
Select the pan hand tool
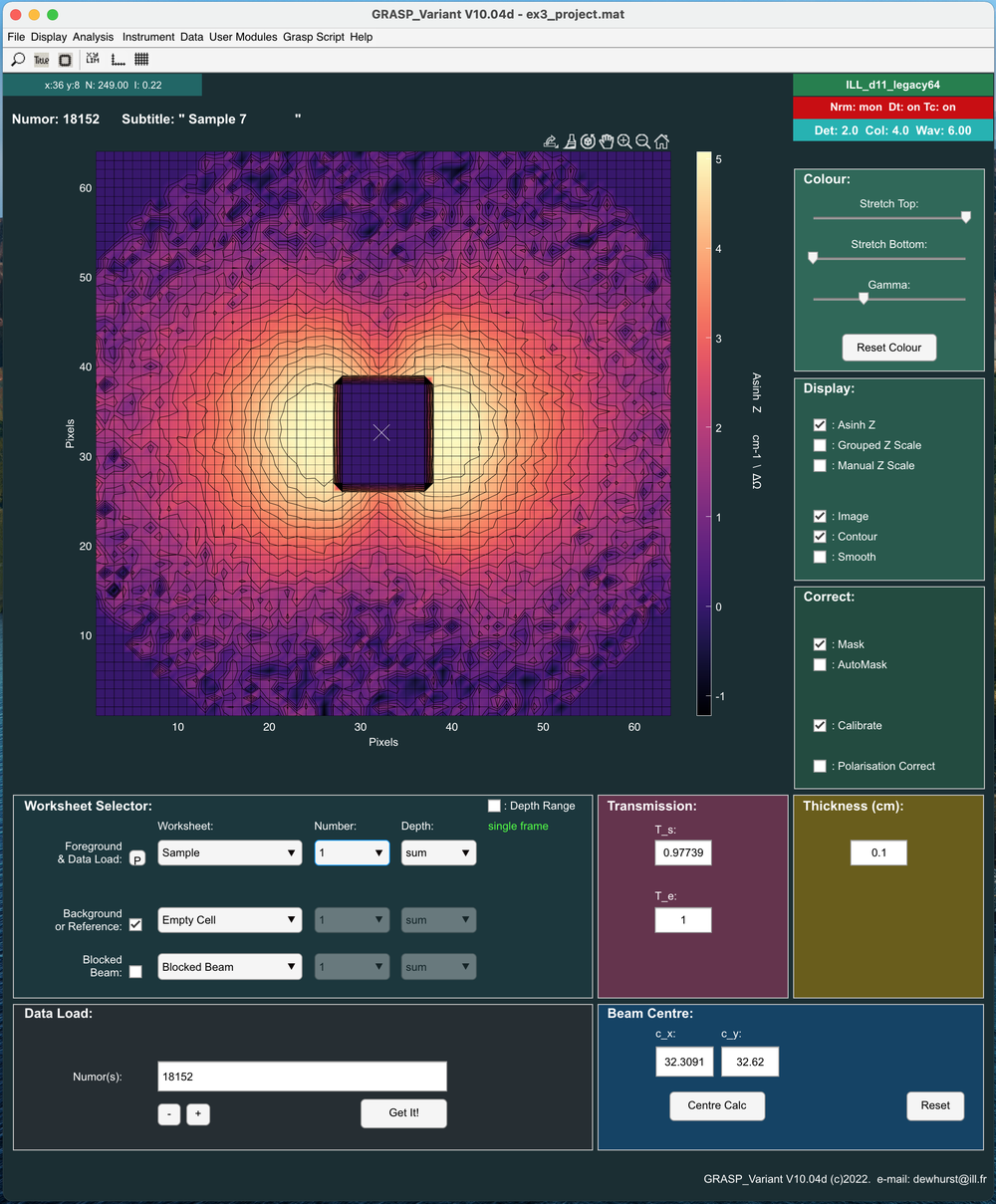[x=606, y=141]
